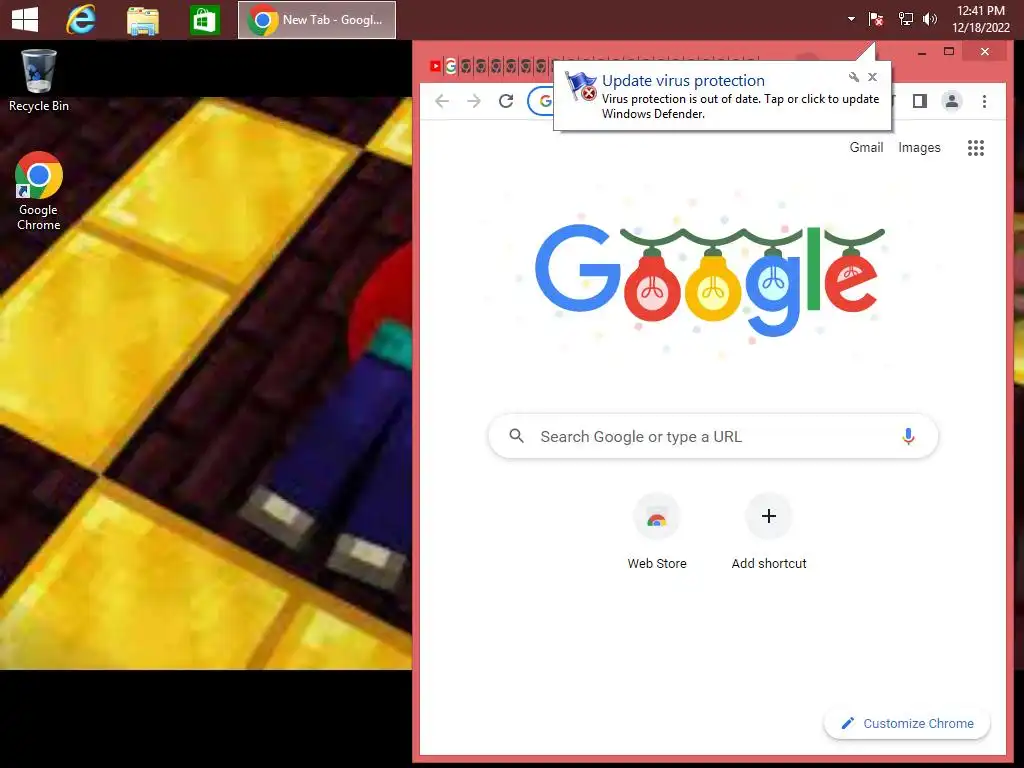
Task: Go forward in Chrome
Action: [474, 101]
